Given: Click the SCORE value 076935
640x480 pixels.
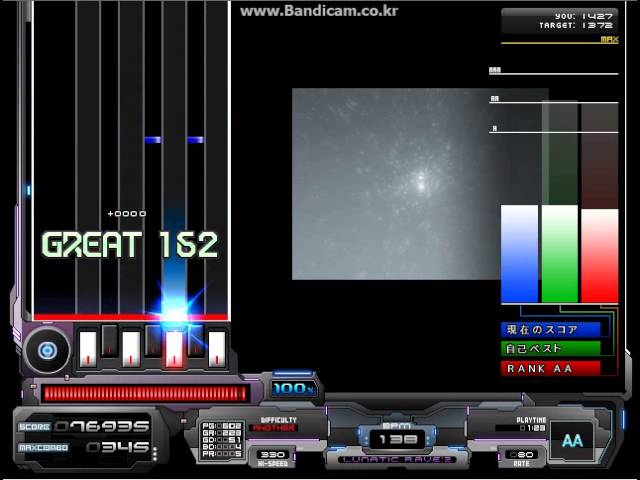Looking at the screenshot, I should (103, 427).
